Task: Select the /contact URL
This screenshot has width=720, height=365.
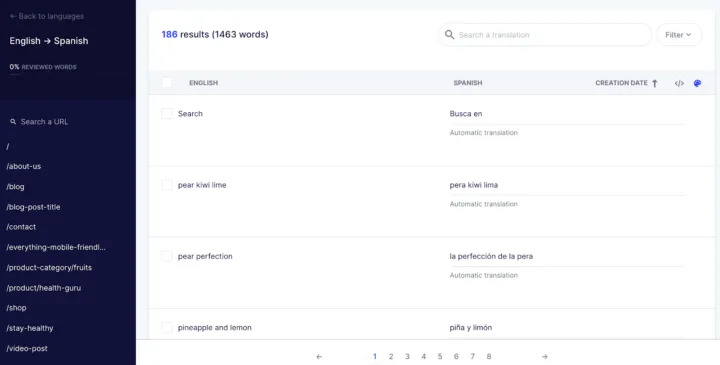Action: [21, 227]
